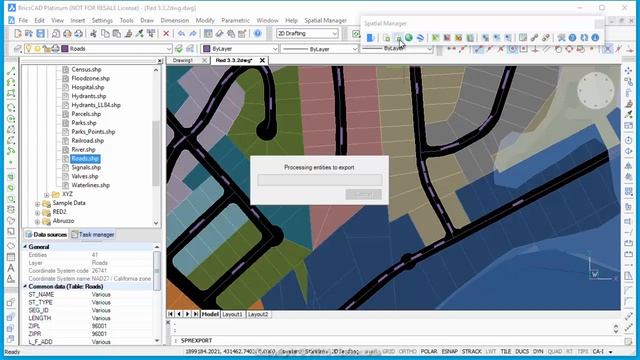Viewport: 640px width, 360px height.
Task: Click the New drawing icon
Action: click(18, 33)
